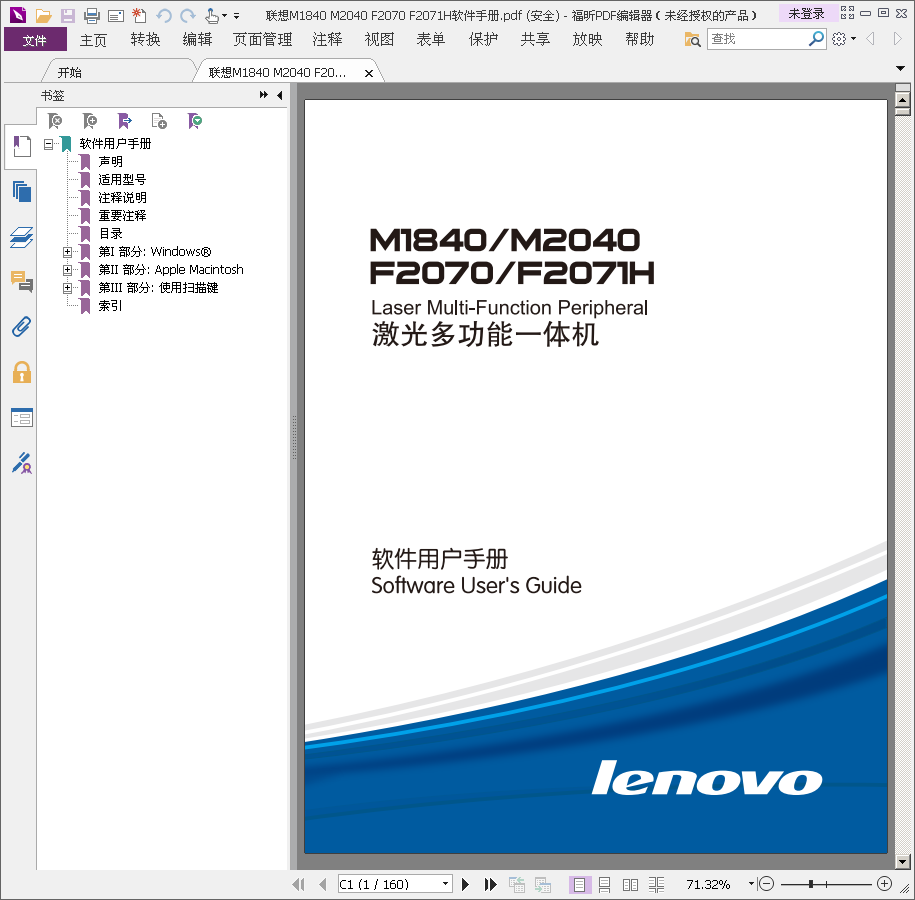Collapse the 软件用户手册 root bookmark
The image size is (915, 900).
pos(48,144)
